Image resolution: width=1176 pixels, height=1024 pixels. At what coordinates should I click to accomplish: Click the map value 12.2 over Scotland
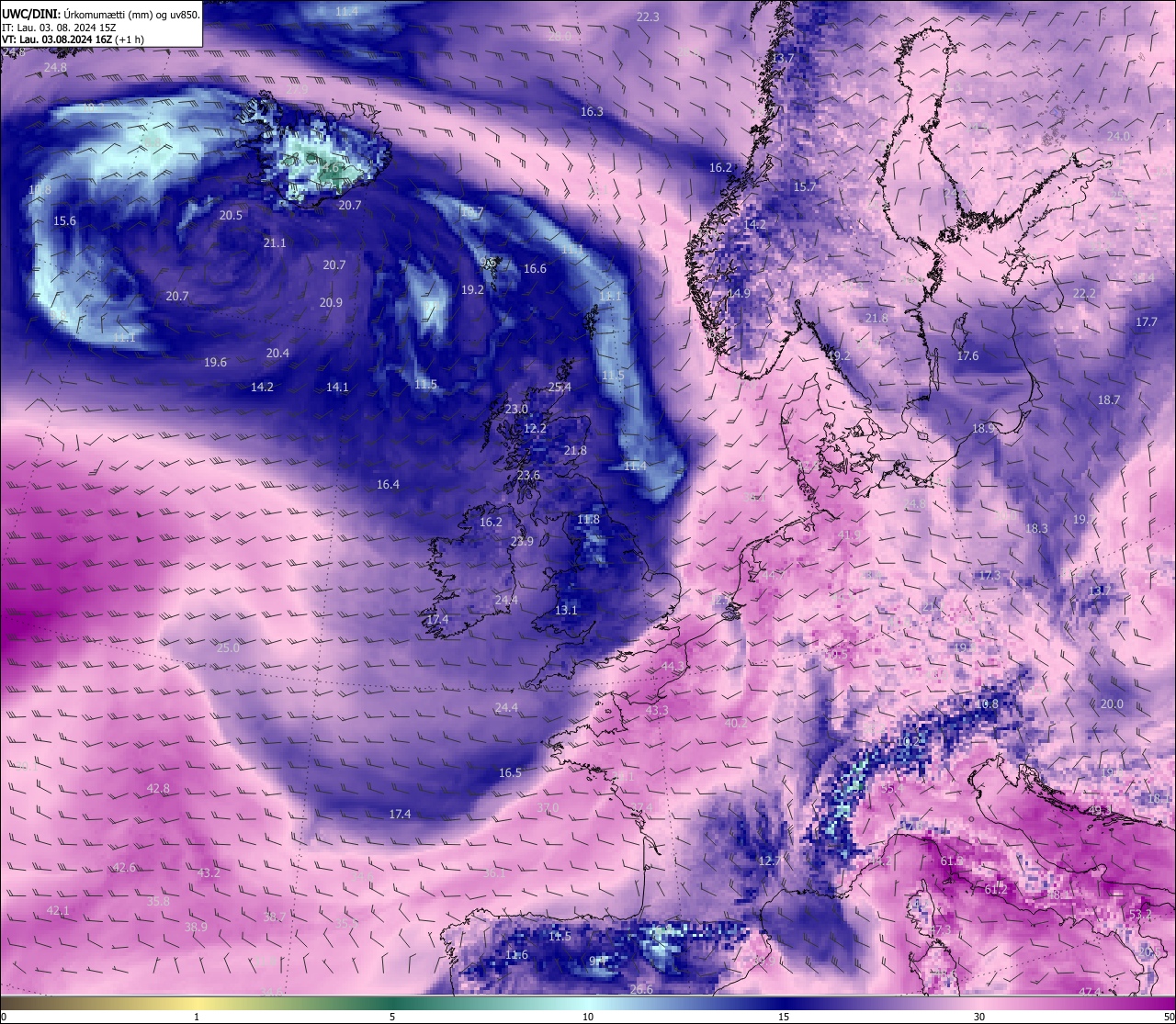(535, 429)
